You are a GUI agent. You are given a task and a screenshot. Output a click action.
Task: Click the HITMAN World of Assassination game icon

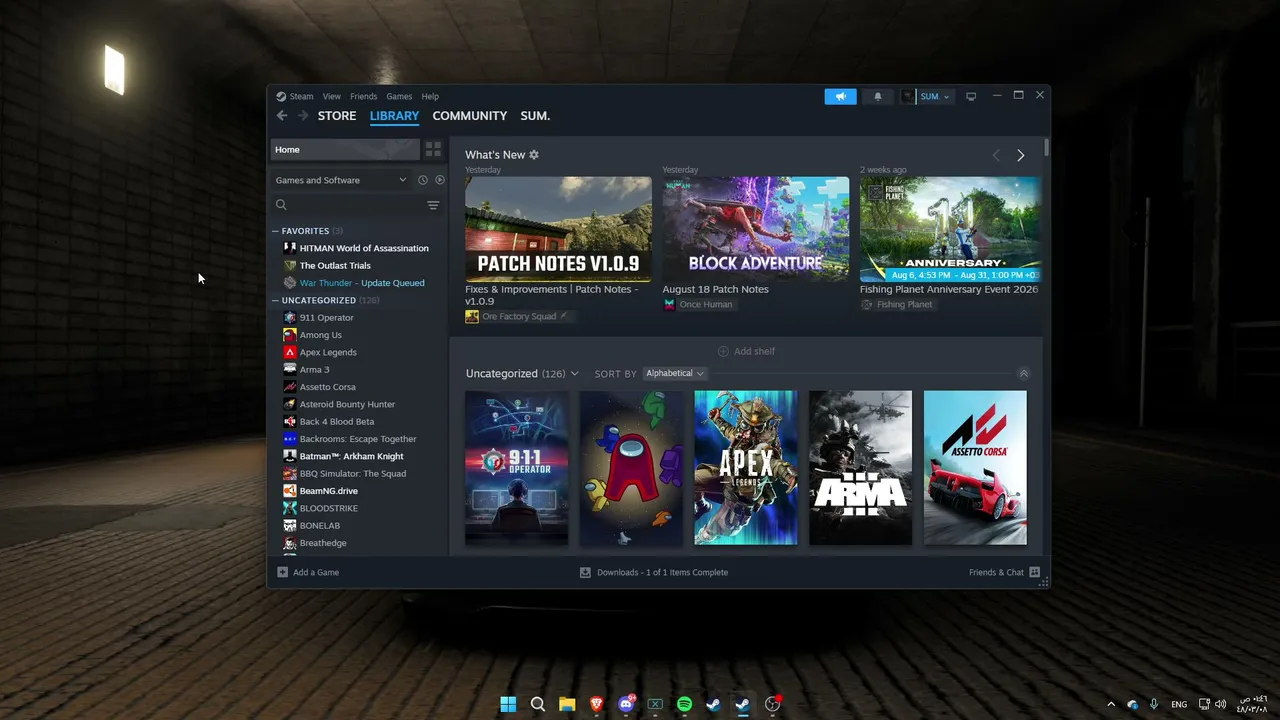click(290, 248)
